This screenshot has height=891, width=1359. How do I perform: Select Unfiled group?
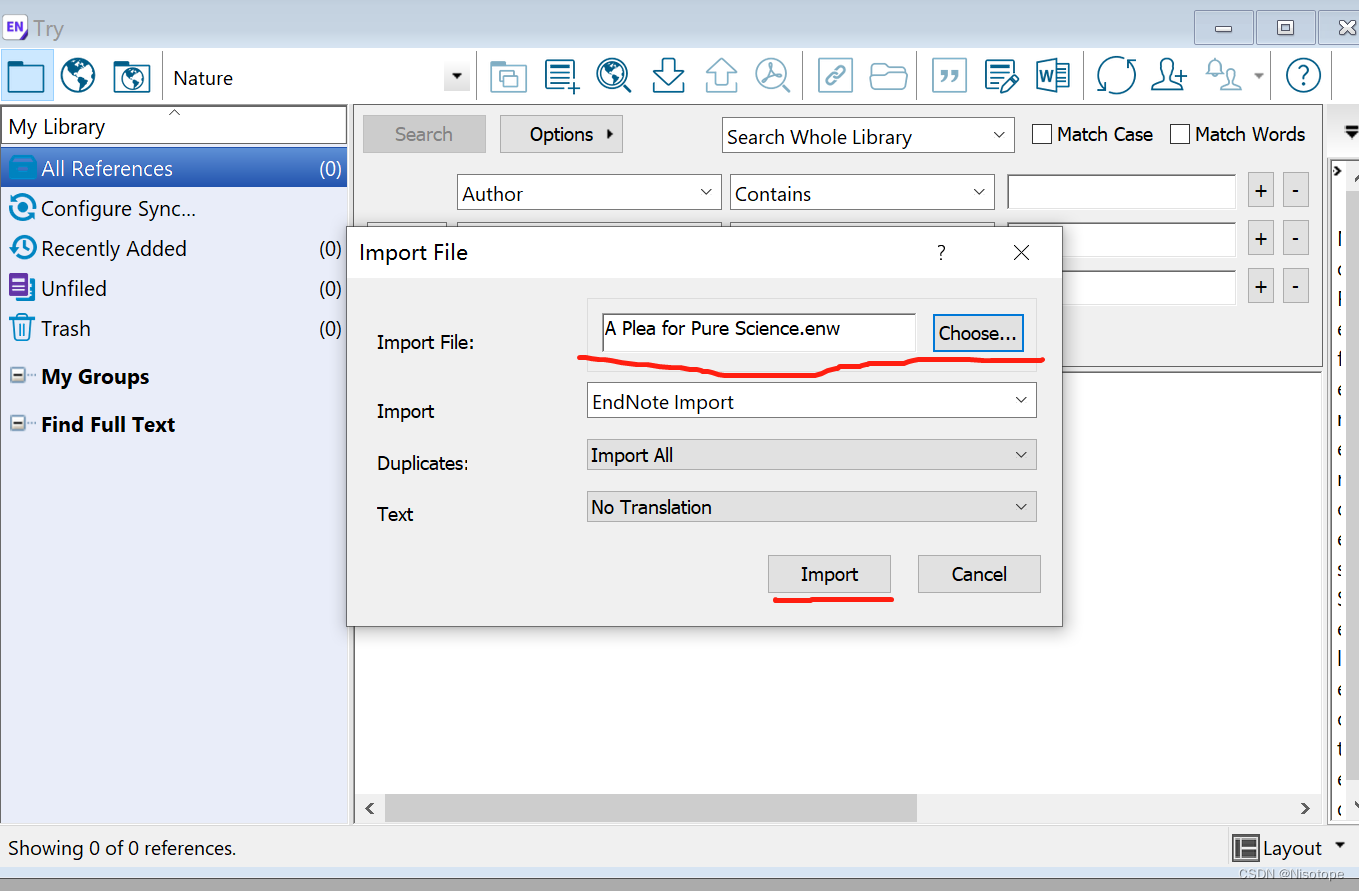(x=174, y=288)
